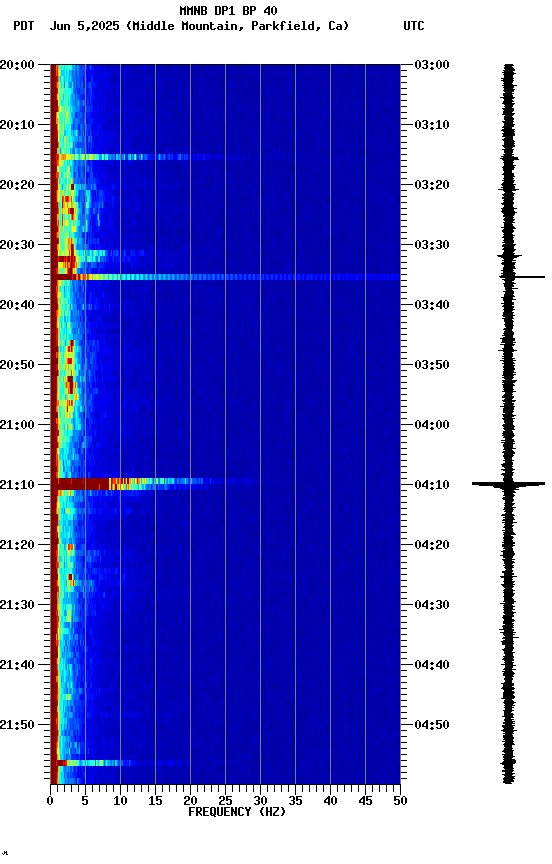
Task: Click the 21:00 PDT time label
Action: (x=17, y=425)
